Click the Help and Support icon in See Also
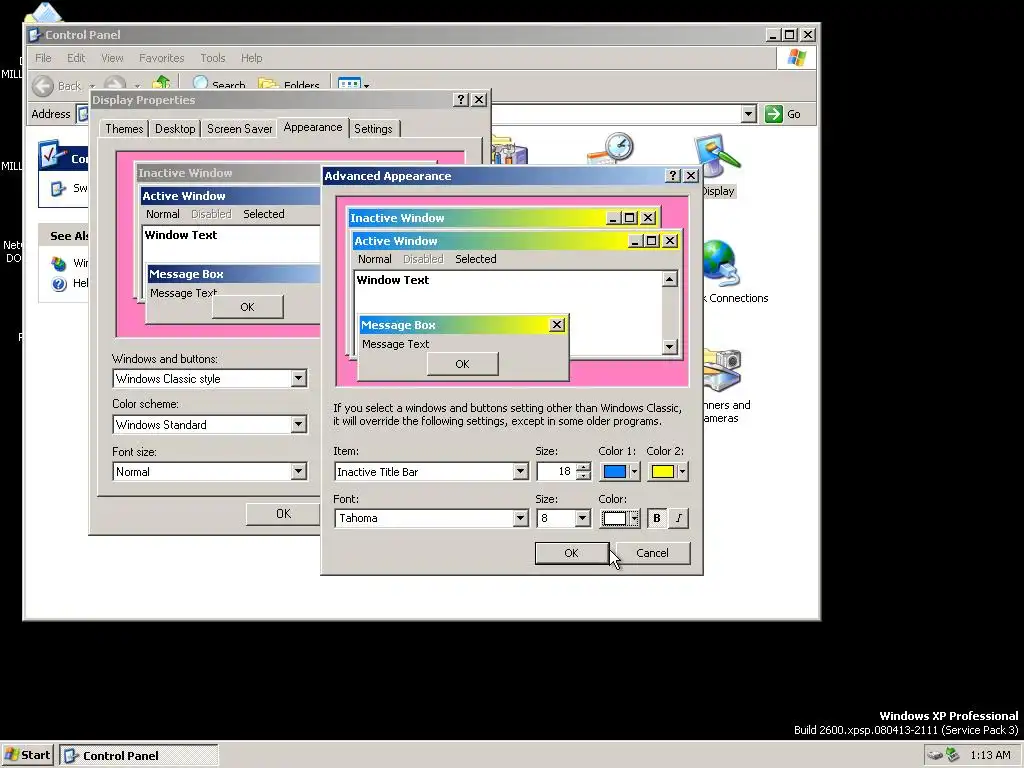 tap(59, 283)
